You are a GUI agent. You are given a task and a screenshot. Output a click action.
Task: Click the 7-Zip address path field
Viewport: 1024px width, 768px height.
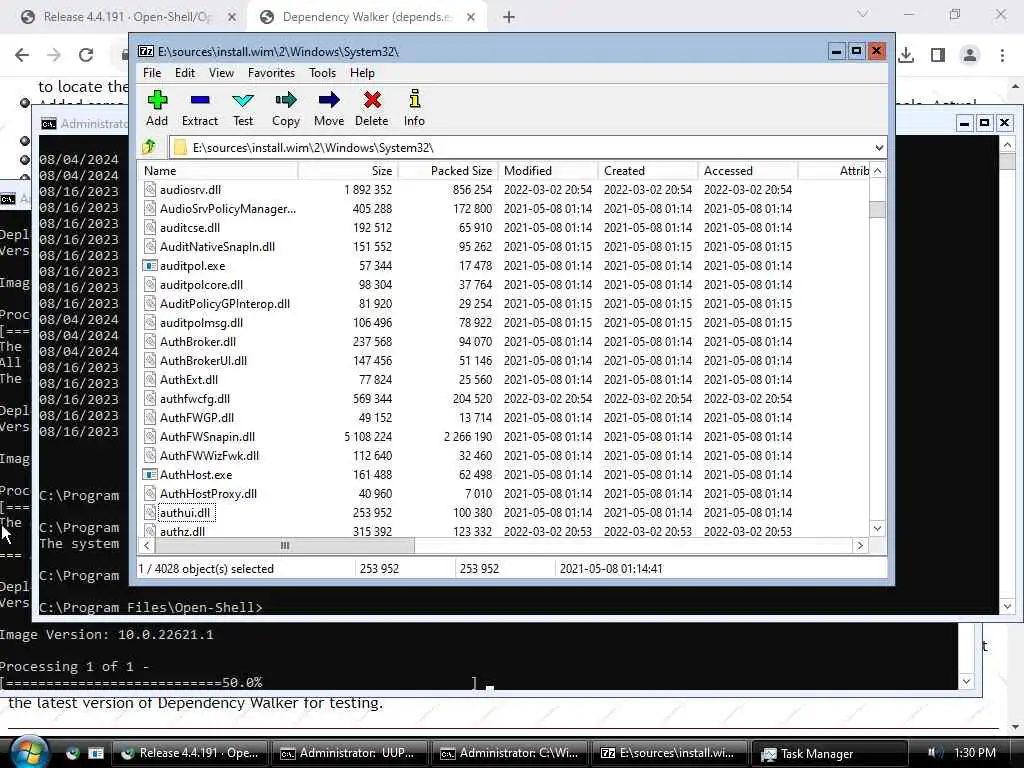click(527, 148)
